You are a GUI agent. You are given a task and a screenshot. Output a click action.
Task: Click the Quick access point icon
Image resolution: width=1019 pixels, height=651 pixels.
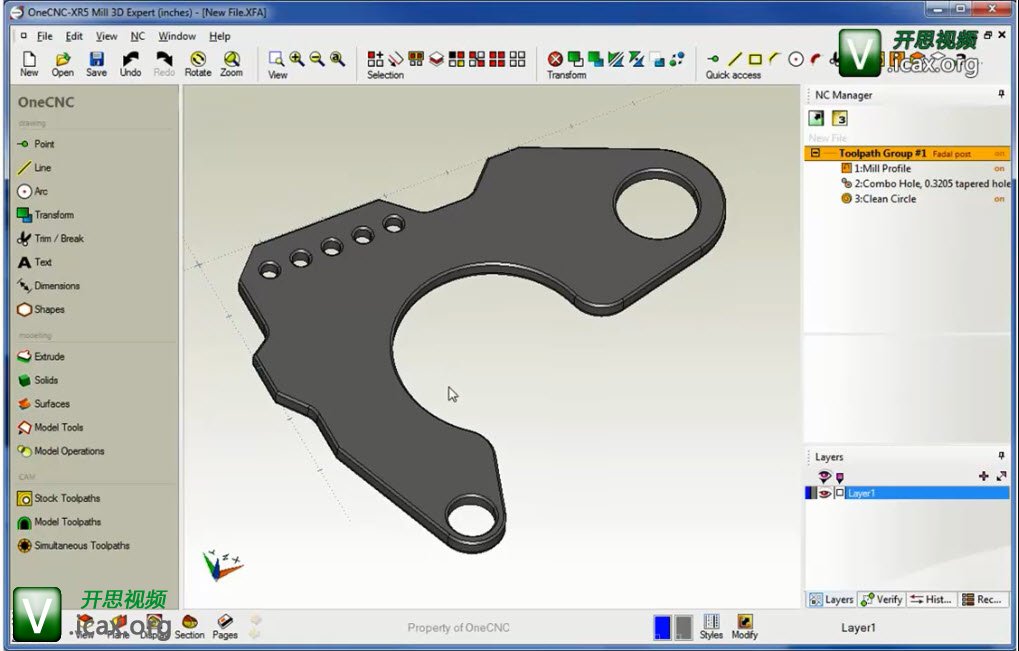713,59
